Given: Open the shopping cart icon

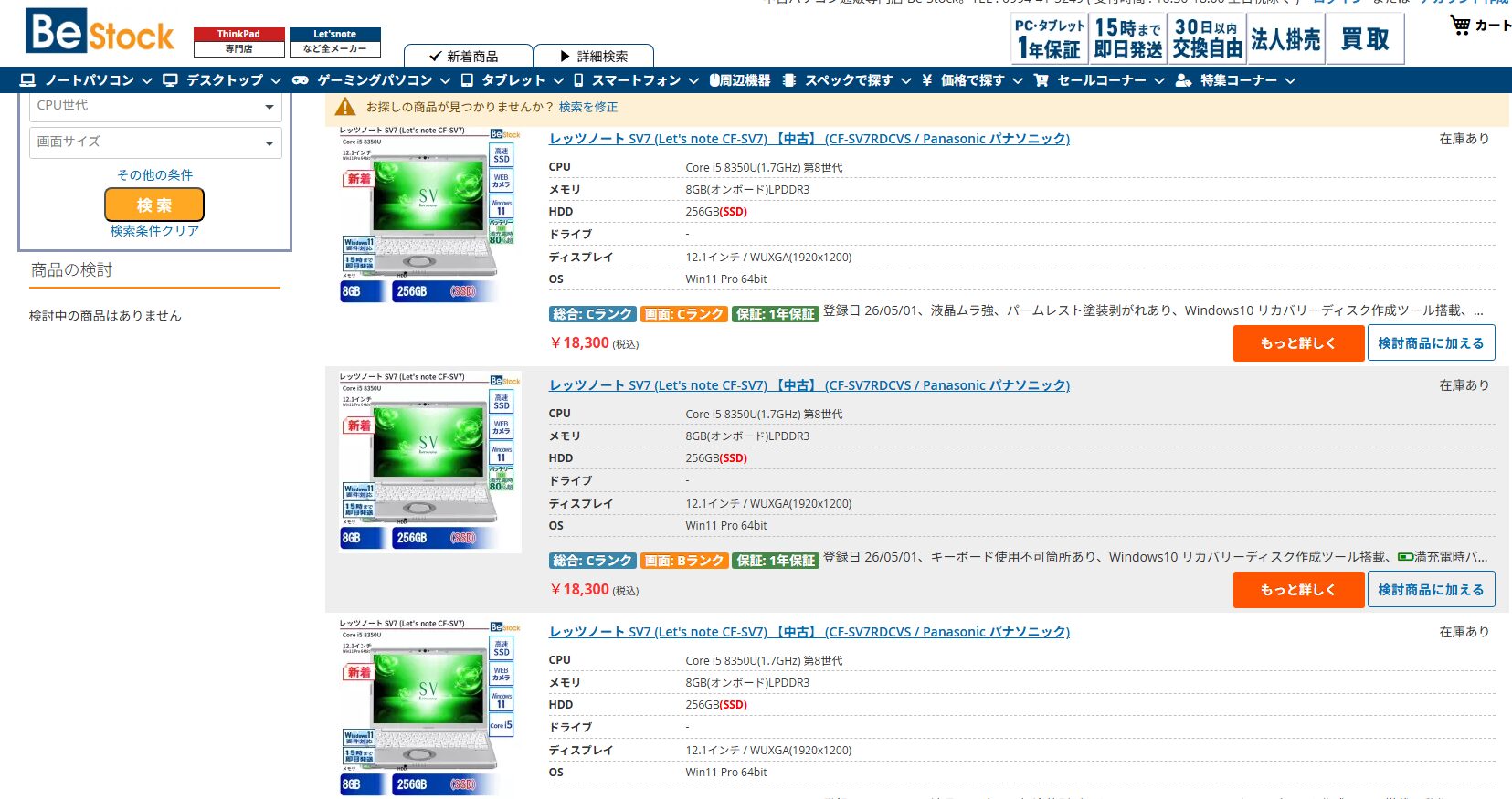Looking at the screenshot, I should point(1460,25).
